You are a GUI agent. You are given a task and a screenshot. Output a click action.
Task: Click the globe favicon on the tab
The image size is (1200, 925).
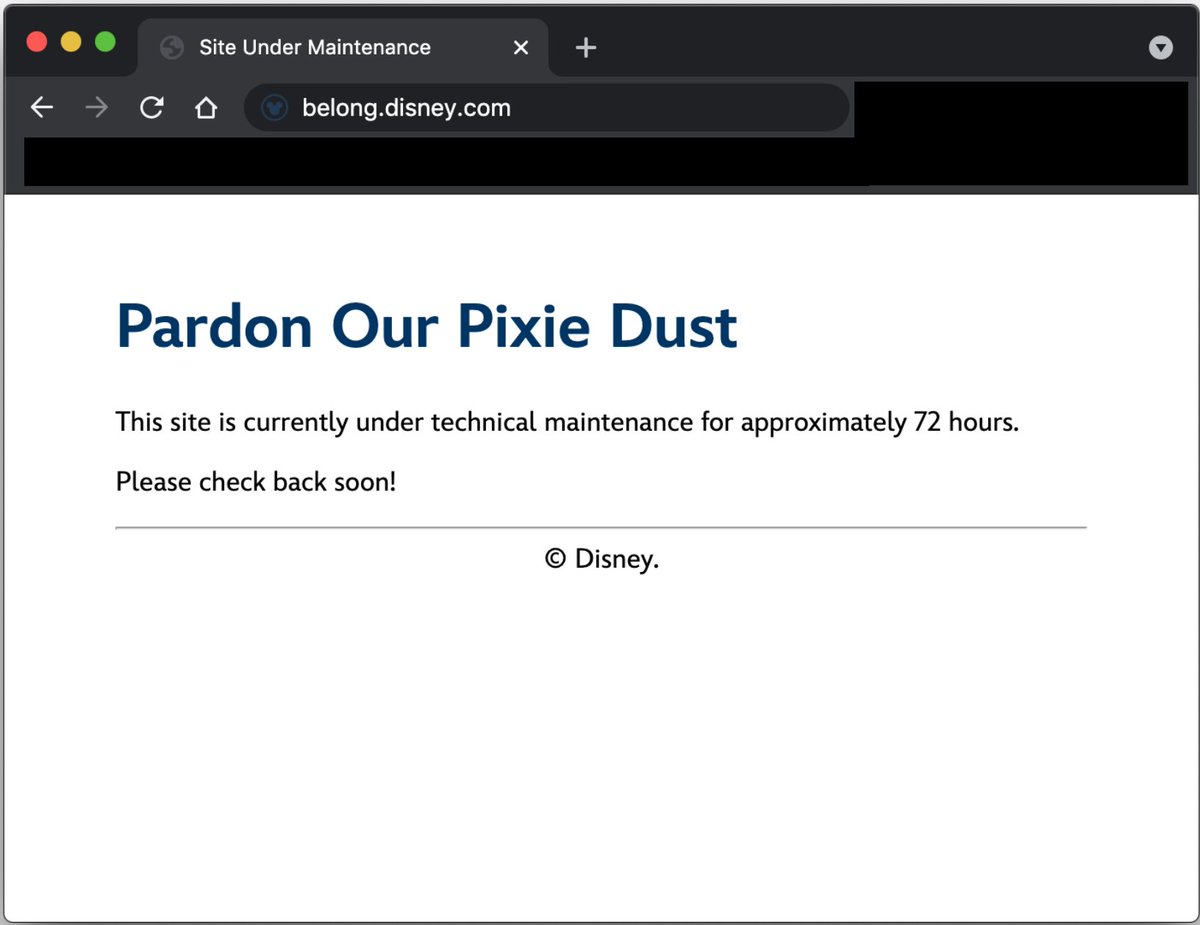point(172,48)
